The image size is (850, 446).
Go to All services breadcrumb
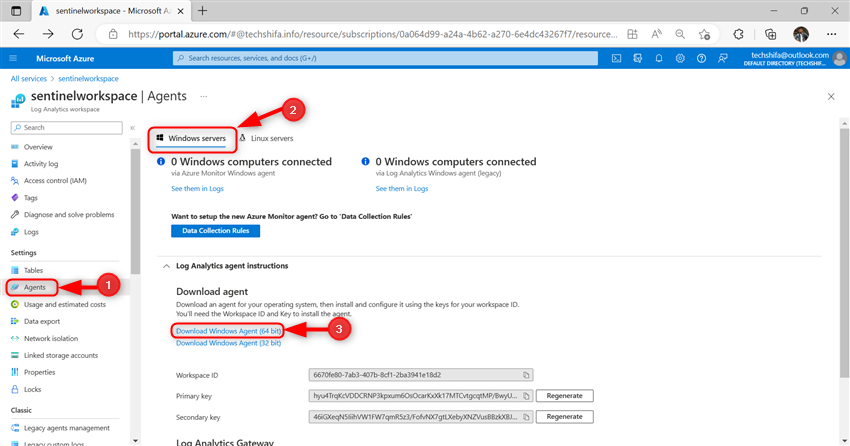pyautogui.click(x=29, y=79)
